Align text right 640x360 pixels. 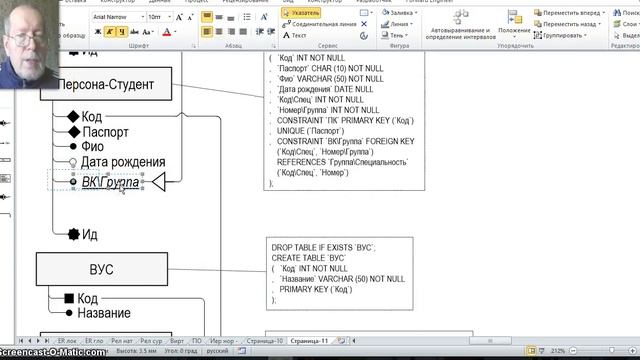tap(231, 31)
